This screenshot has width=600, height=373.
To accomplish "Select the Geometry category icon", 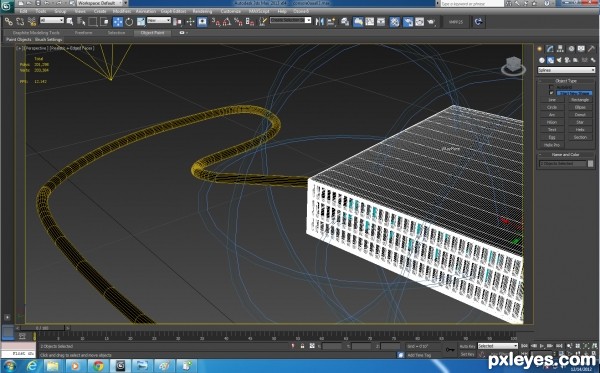I will point(542,60).
